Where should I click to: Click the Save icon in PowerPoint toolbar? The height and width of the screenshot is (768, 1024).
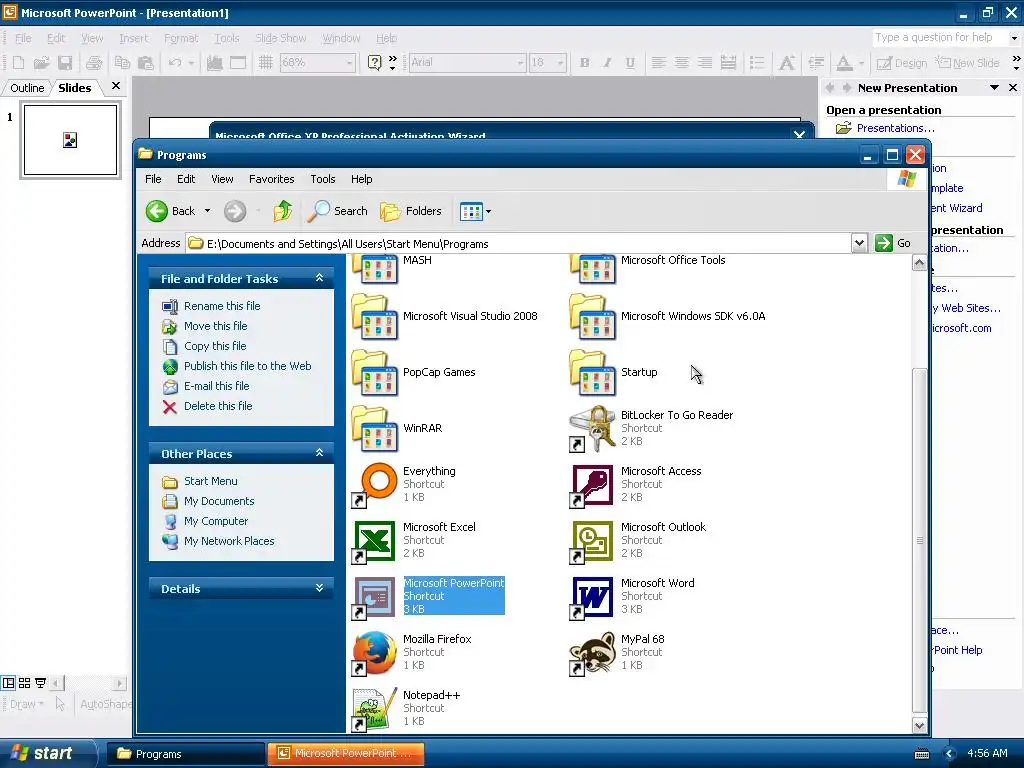coord(65,63)
